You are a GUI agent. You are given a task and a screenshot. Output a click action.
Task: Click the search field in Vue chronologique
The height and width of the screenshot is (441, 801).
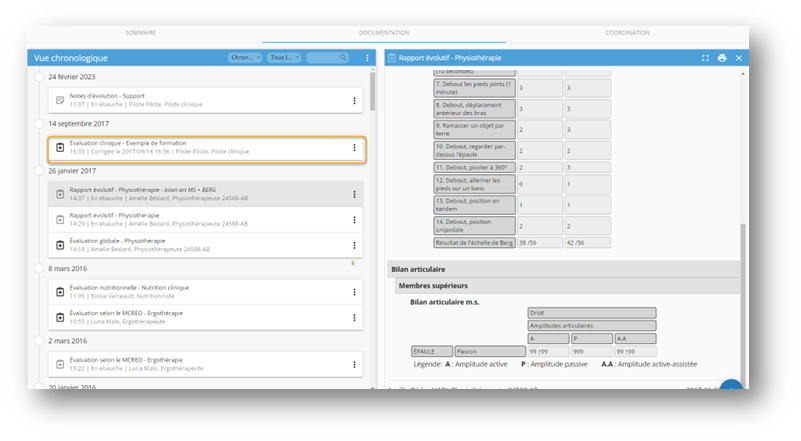332,58
